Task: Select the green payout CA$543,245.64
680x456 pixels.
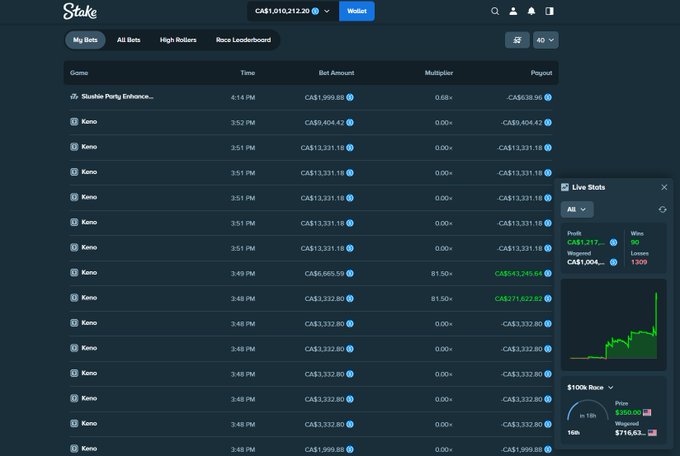Action: [x=518, y=273]
